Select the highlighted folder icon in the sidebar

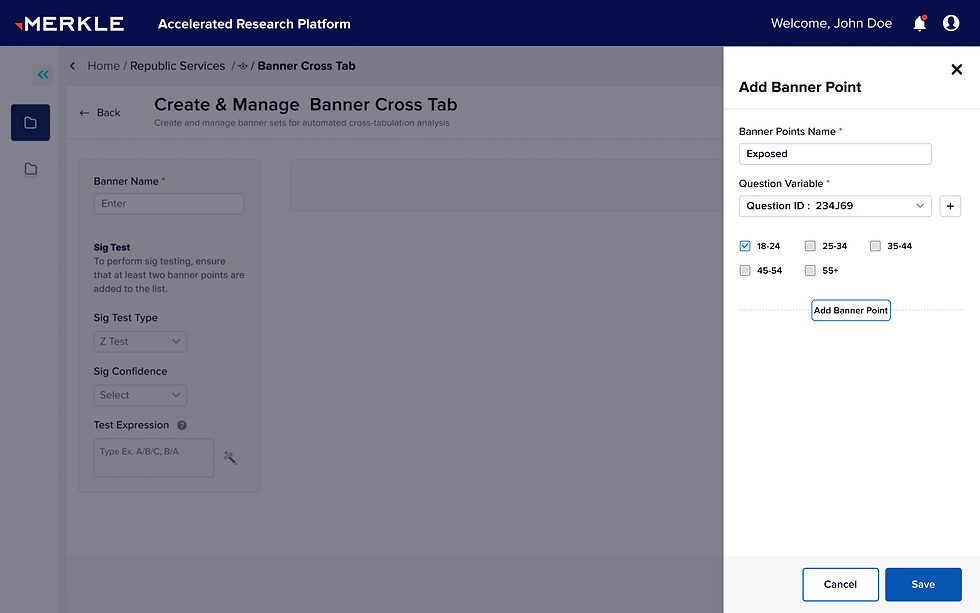pyautogui.click(x=30, y=123)
